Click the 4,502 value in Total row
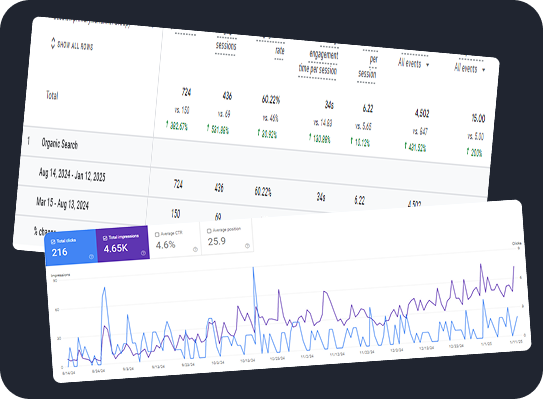 (422, 113)
